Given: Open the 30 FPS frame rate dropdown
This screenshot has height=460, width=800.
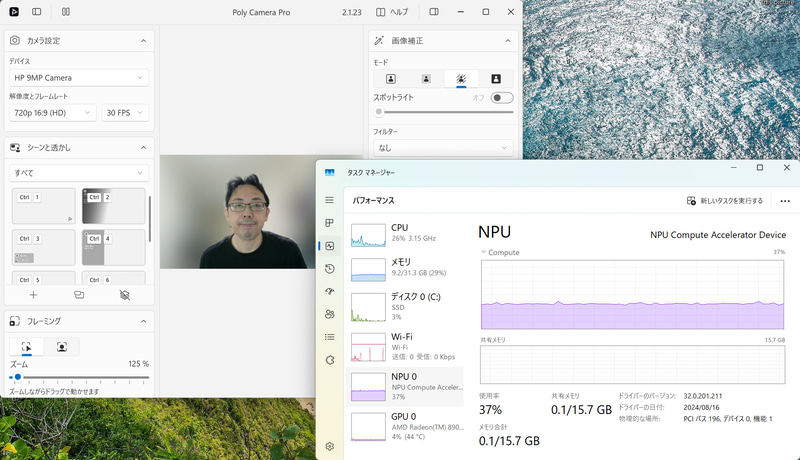Looking at the screenshot, I should [x=125, y=113].
